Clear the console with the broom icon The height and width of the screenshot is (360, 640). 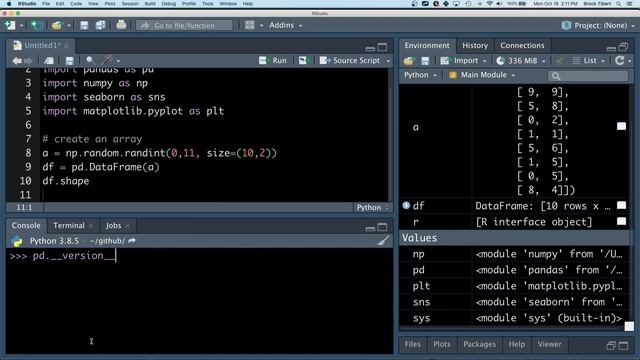tap(383, 241)
